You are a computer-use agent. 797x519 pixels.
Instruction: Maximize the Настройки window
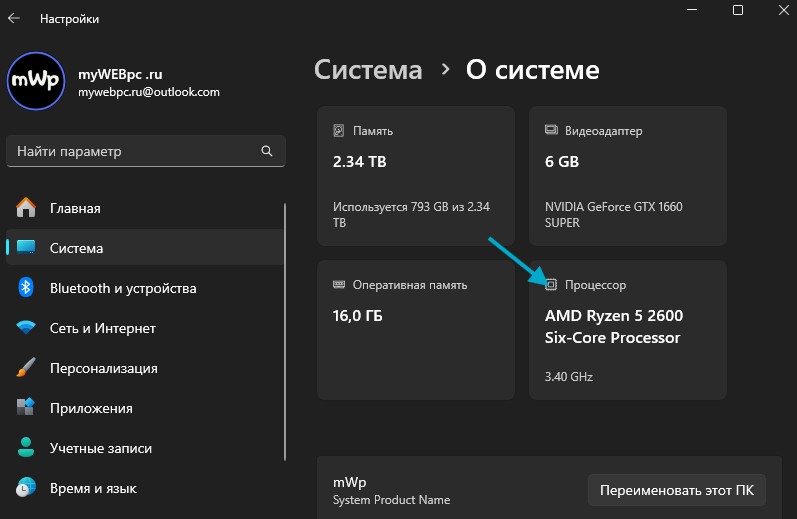pos(738,10)
